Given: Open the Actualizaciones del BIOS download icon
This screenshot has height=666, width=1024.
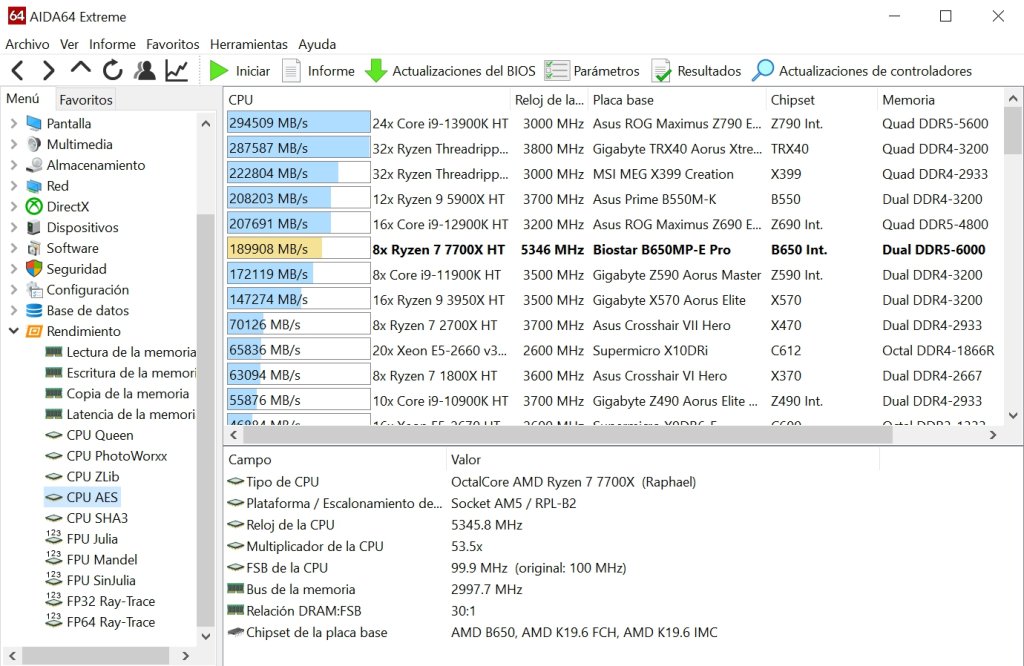Looking at the screenshot, I should [376, 71].
